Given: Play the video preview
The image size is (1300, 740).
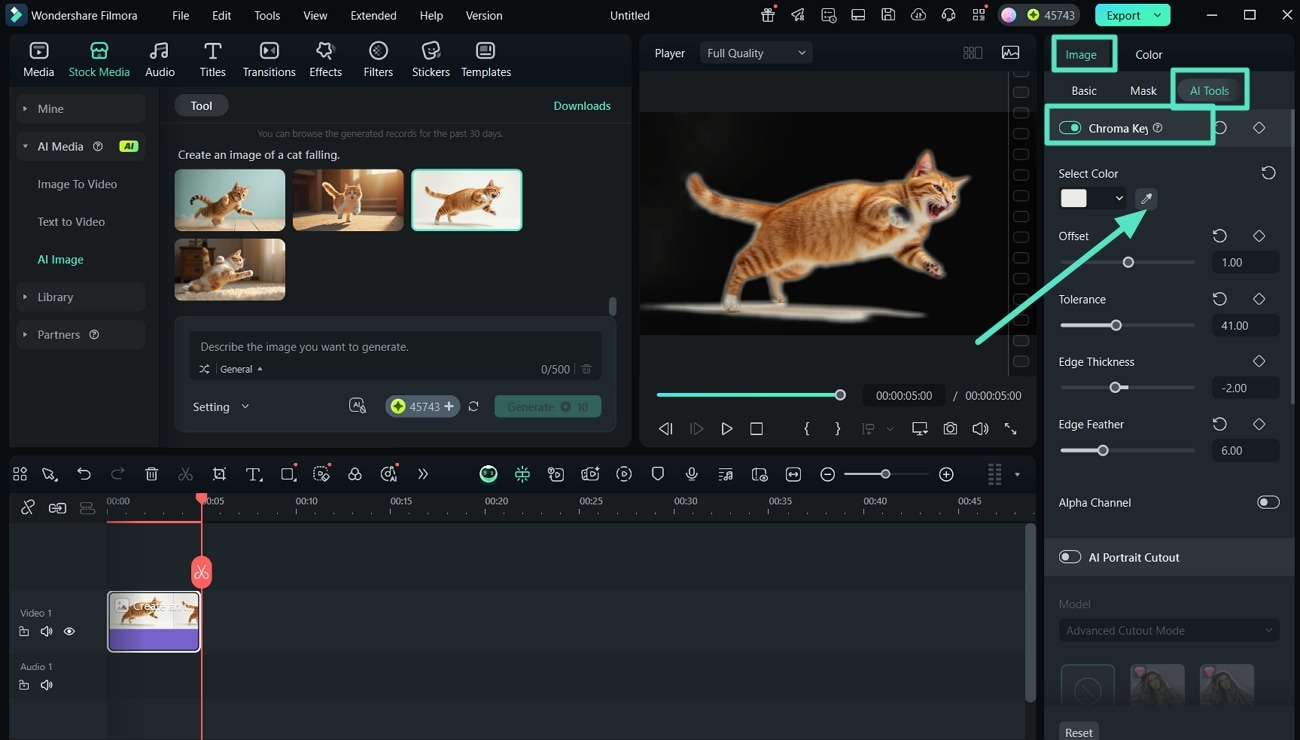Looking at the screenshot, I should (727, 428).
